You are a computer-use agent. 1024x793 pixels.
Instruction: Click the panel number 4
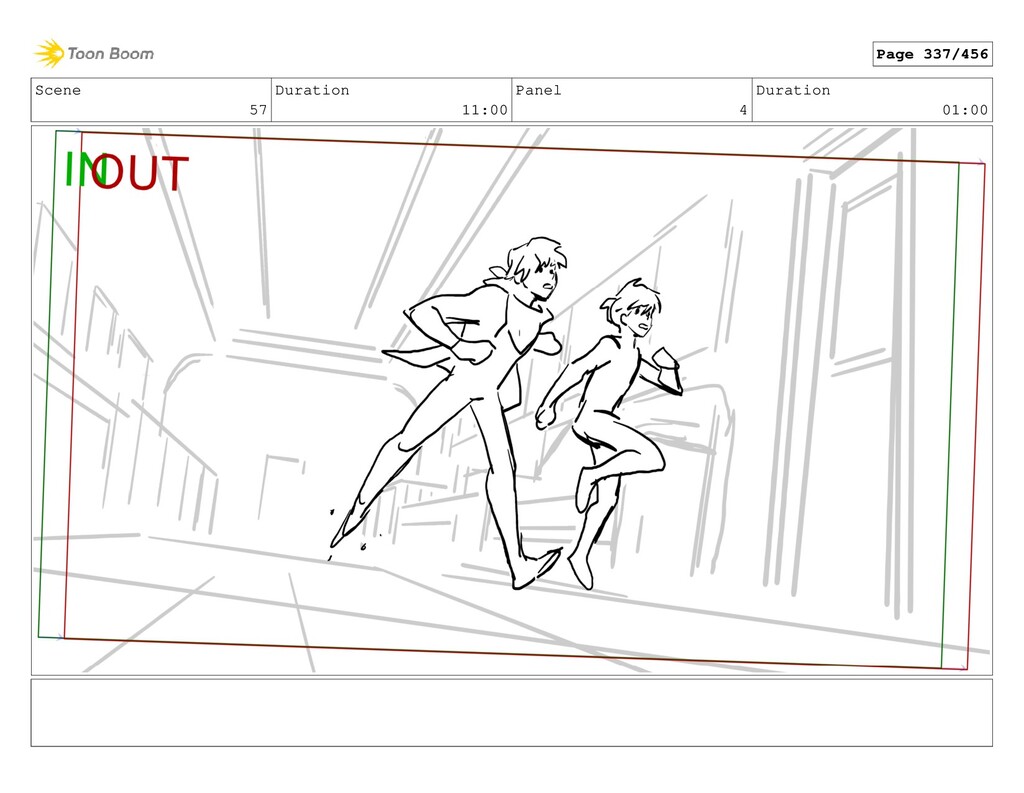click(x=743, y=110)
